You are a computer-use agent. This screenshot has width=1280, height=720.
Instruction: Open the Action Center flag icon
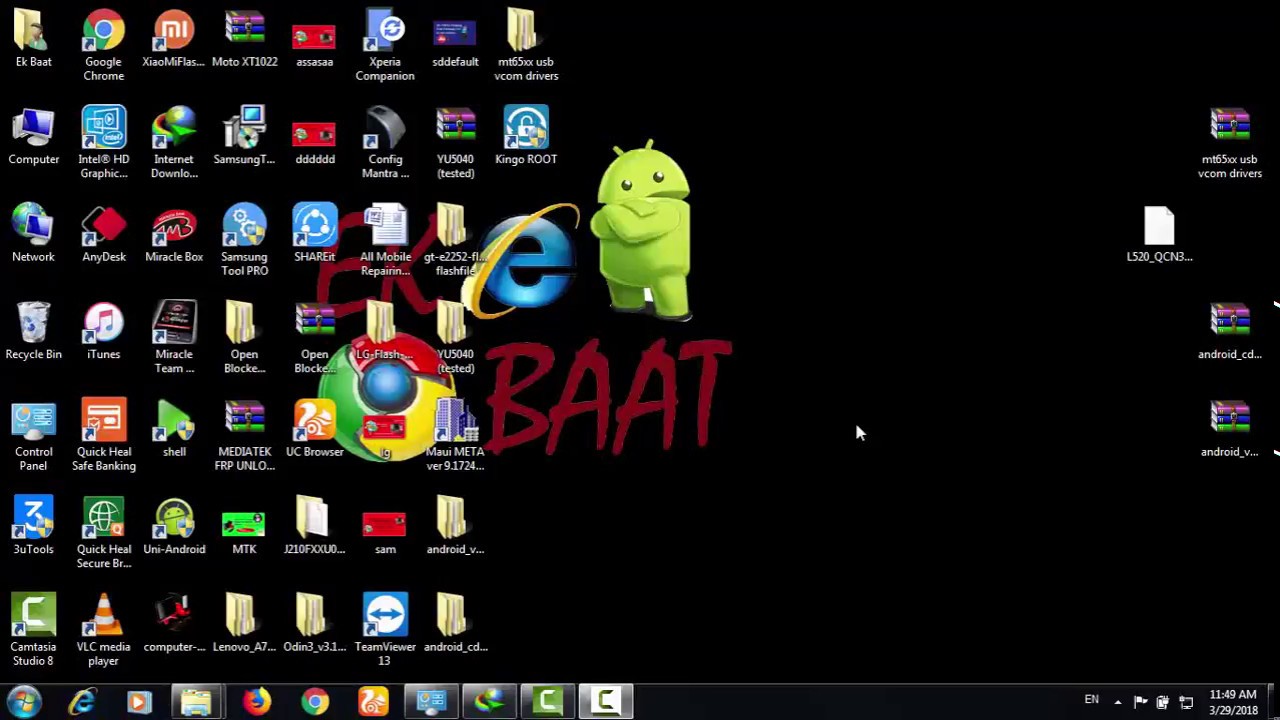tap(1140, 701)
